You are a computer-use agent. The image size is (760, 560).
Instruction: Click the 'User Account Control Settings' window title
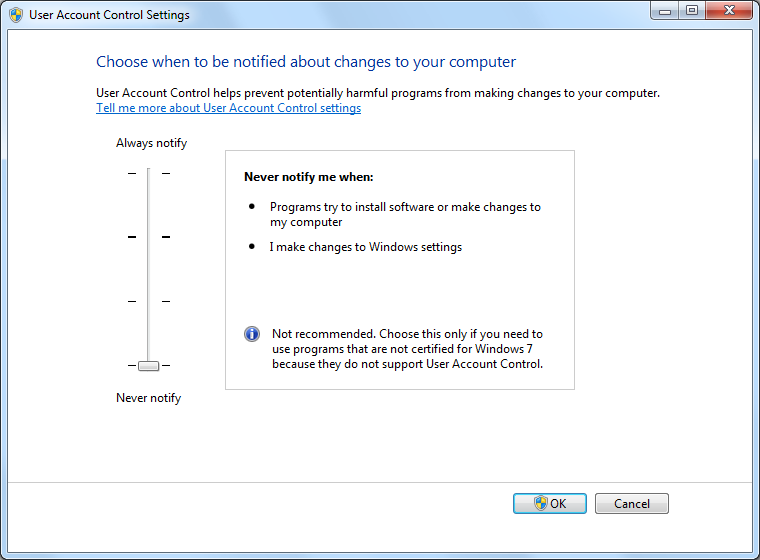109,15
